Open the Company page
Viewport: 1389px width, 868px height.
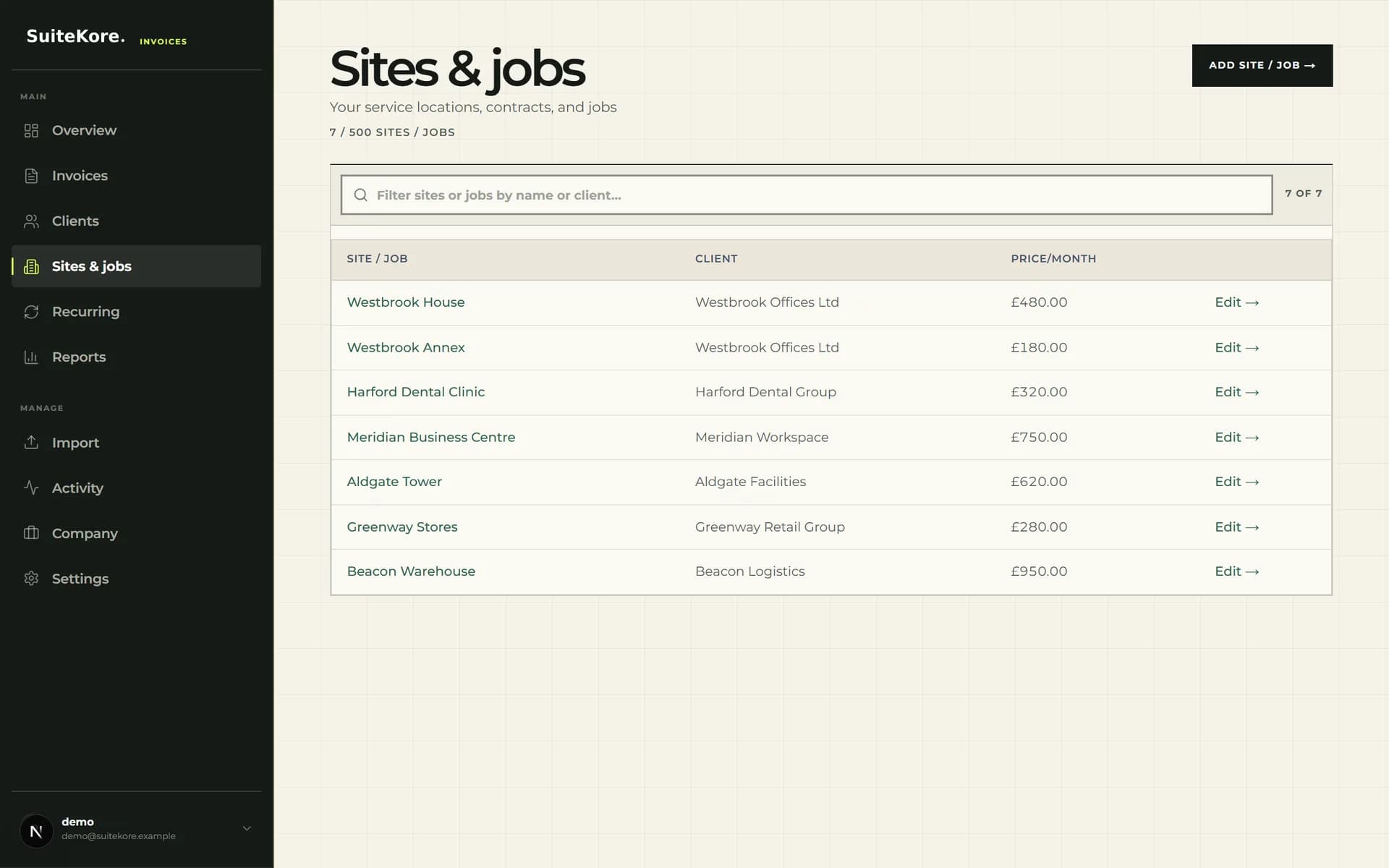click(x=136, y=533)
